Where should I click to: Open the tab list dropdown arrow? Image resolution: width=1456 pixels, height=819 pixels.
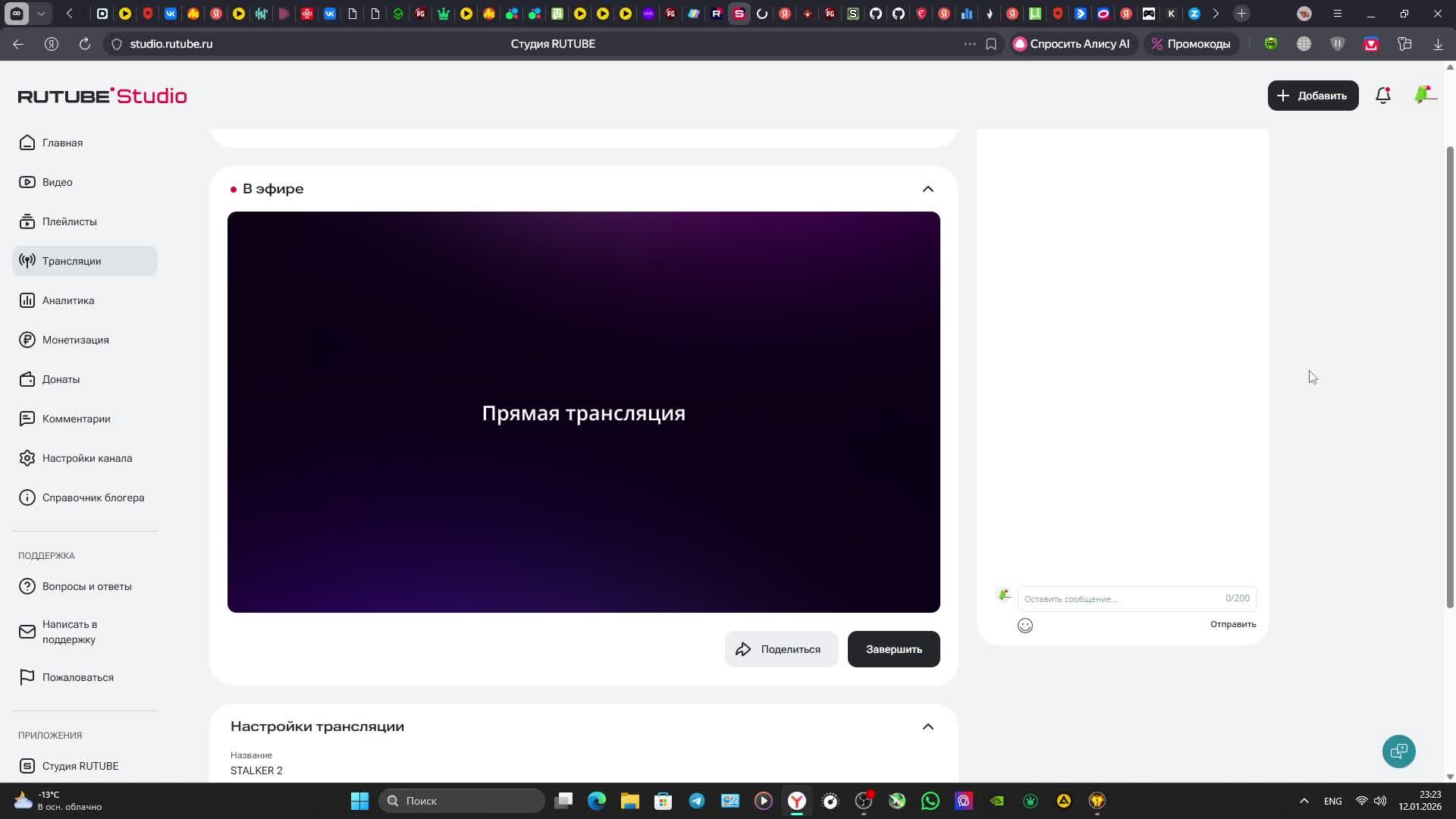click(41, 14)
